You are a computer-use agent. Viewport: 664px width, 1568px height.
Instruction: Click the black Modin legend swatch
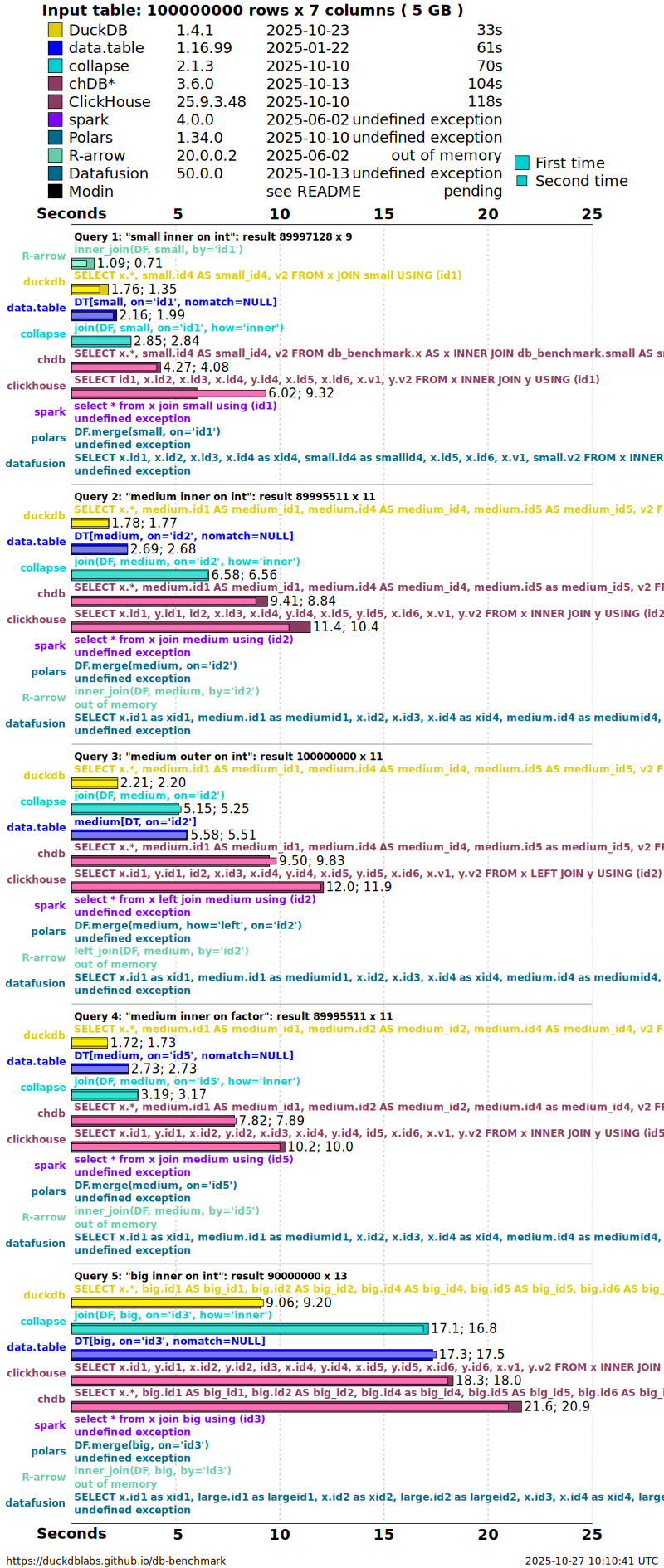(x=55, y=192)
